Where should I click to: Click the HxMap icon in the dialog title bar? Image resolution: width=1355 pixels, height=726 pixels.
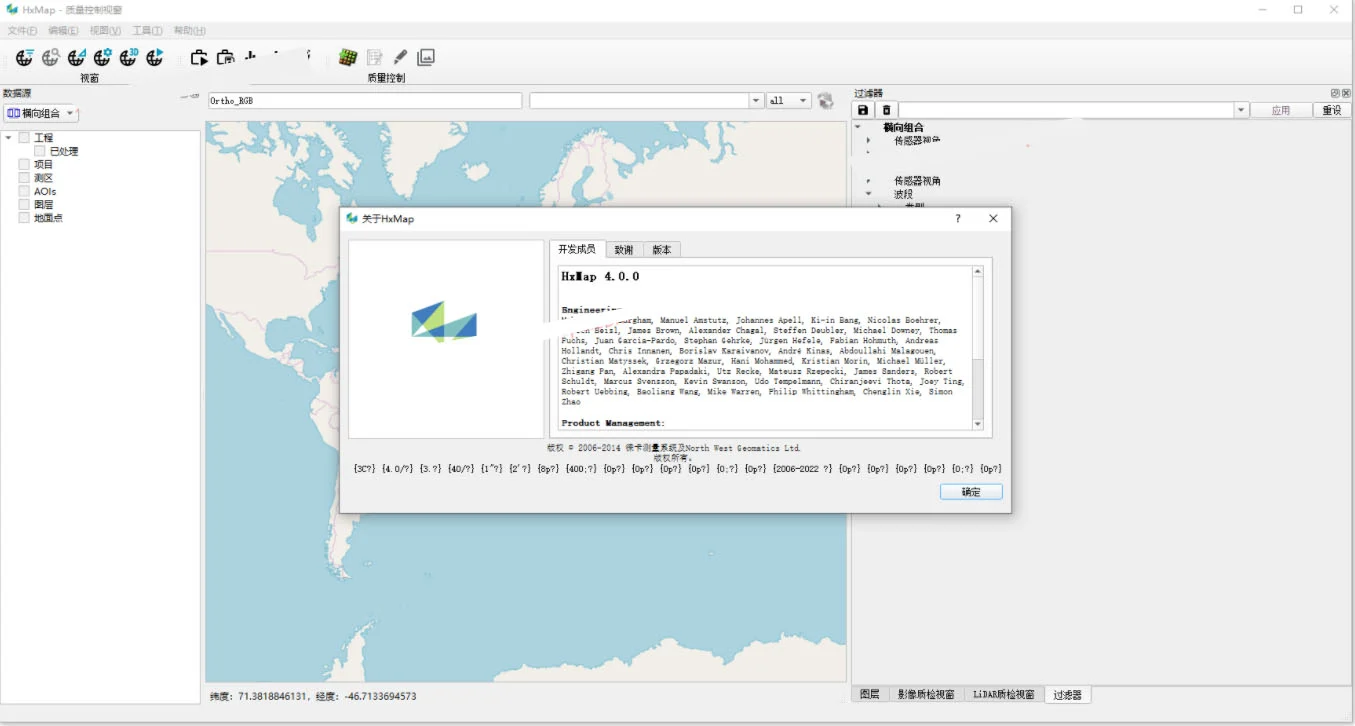tap(351, 218)
